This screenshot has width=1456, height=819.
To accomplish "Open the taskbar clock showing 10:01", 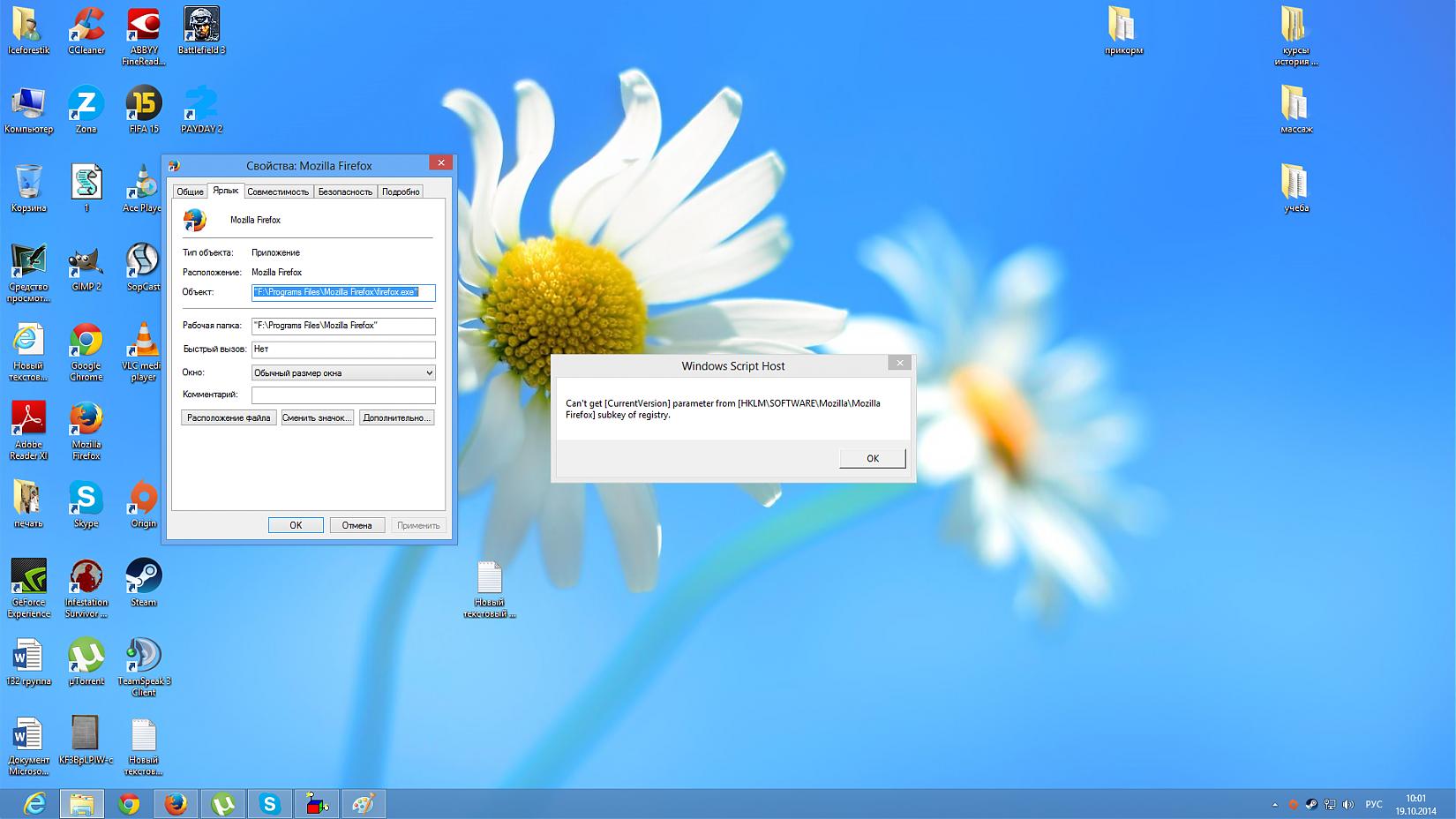I will 1415,805.
